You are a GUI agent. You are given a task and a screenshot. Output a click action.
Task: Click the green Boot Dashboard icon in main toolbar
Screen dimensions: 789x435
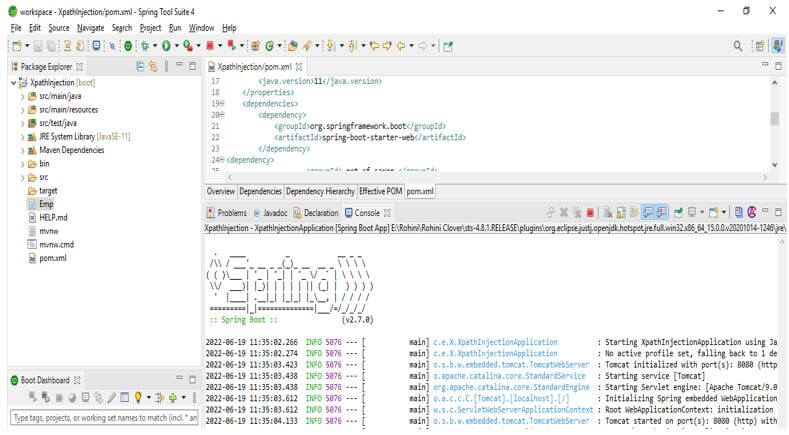[x=128, y=46]
